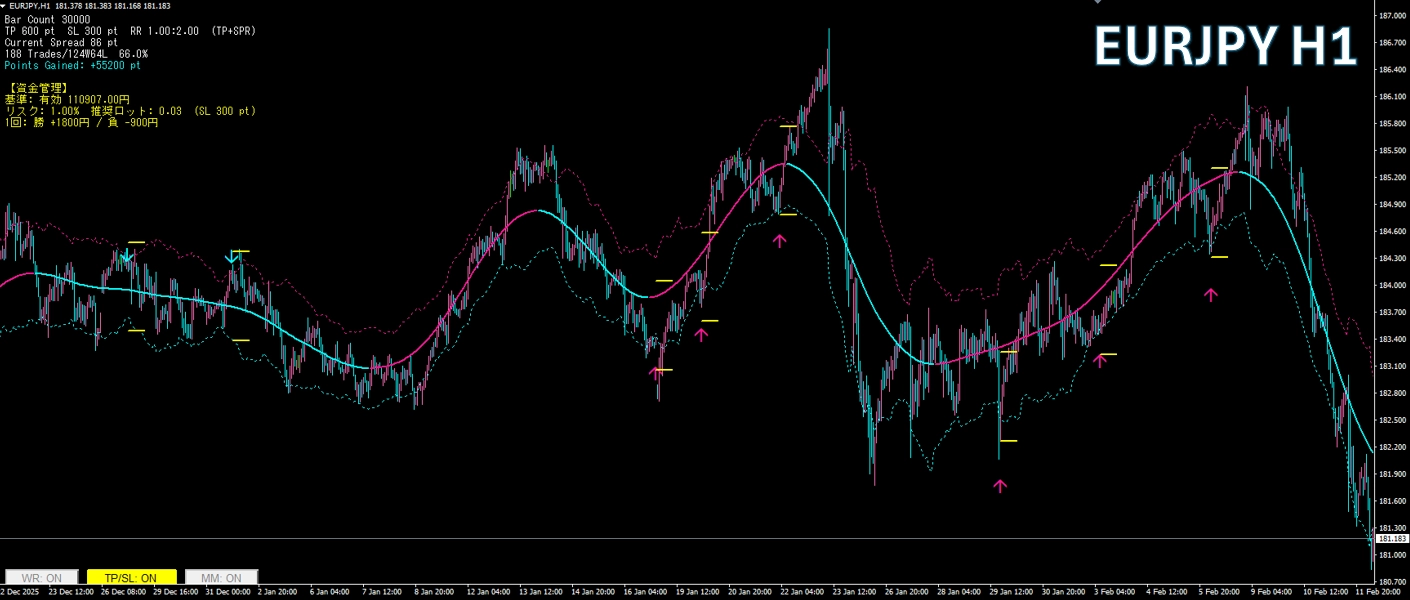Click the 1回: 勝 +1800円 / 負 -900円 line
The width and height of the screenshot is (1410, 600).
(x=81, y=123)
